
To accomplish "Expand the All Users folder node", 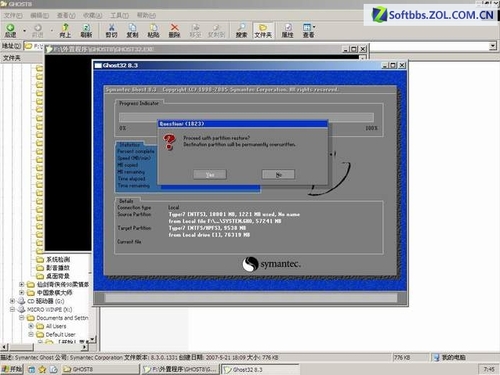I will [31, 326].
